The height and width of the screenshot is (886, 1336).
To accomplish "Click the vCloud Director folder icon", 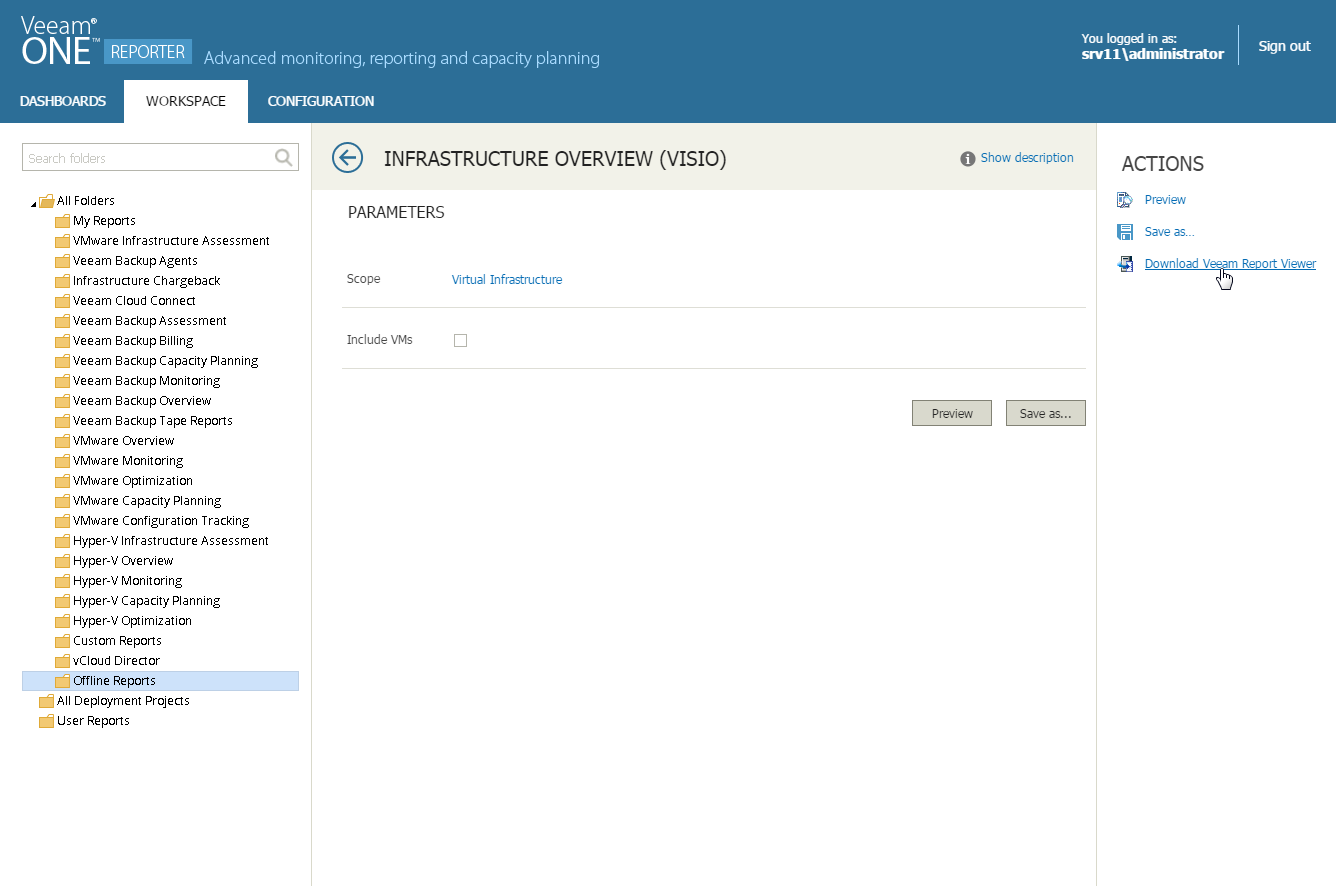I will [x=62, y=661].
